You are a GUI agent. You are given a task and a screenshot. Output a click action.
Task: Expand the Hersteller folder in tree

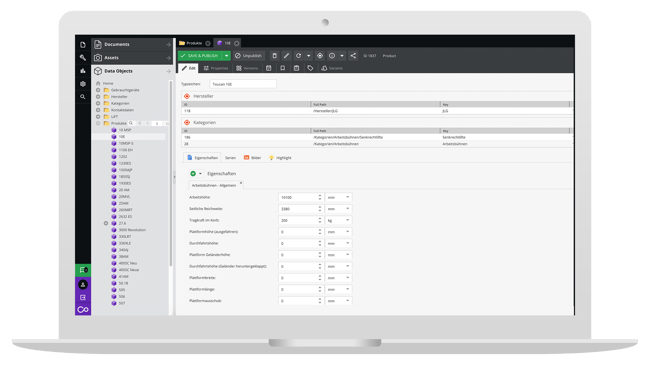click(98, 97)
